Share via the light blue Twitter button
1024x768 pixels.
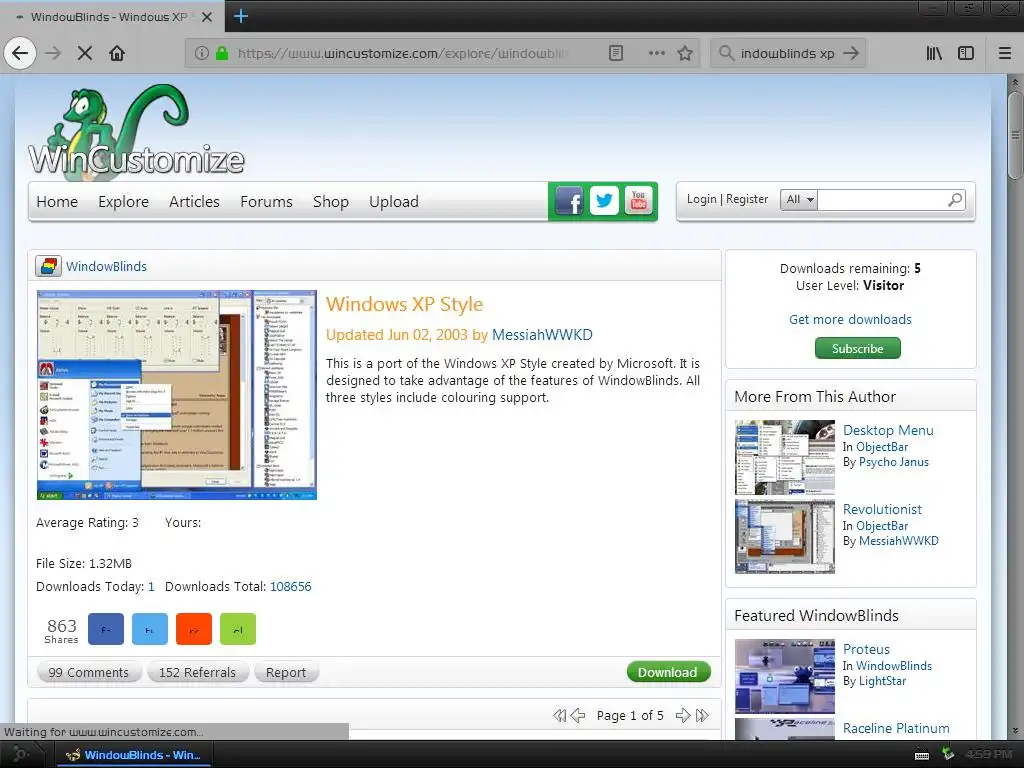pos(150,630)
